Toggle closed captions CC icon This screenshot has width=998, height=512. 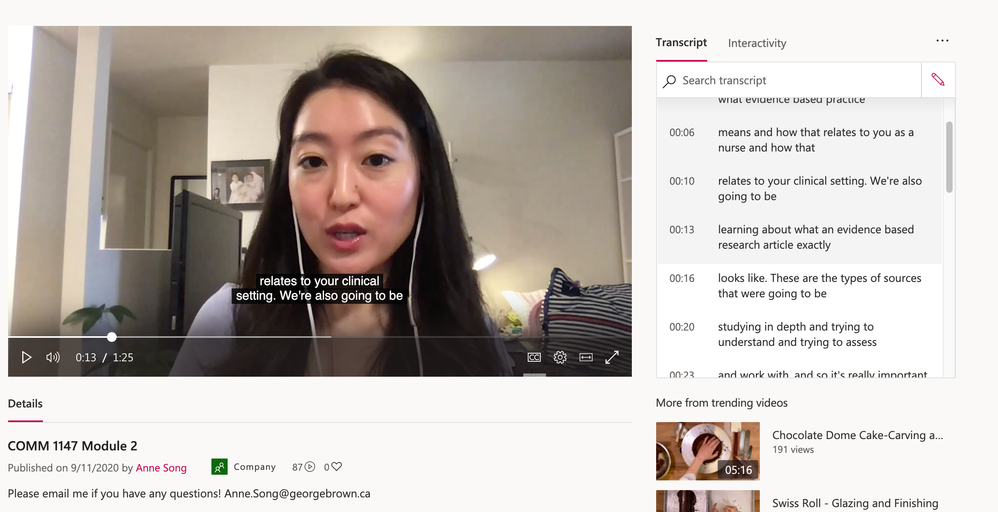coord(534,357)
